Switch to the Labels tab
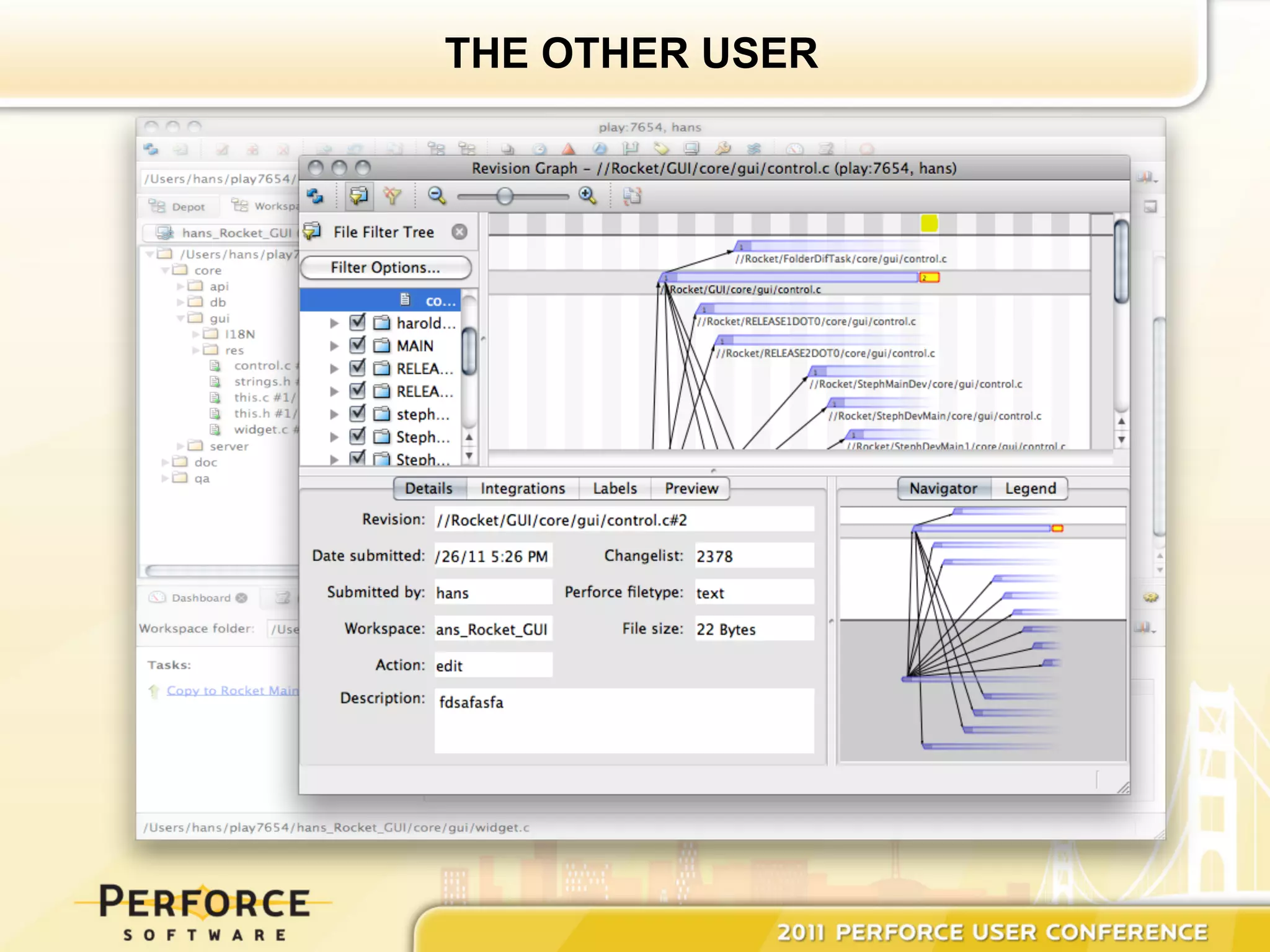Viewport: 1270px width, 952px height. 615,488
